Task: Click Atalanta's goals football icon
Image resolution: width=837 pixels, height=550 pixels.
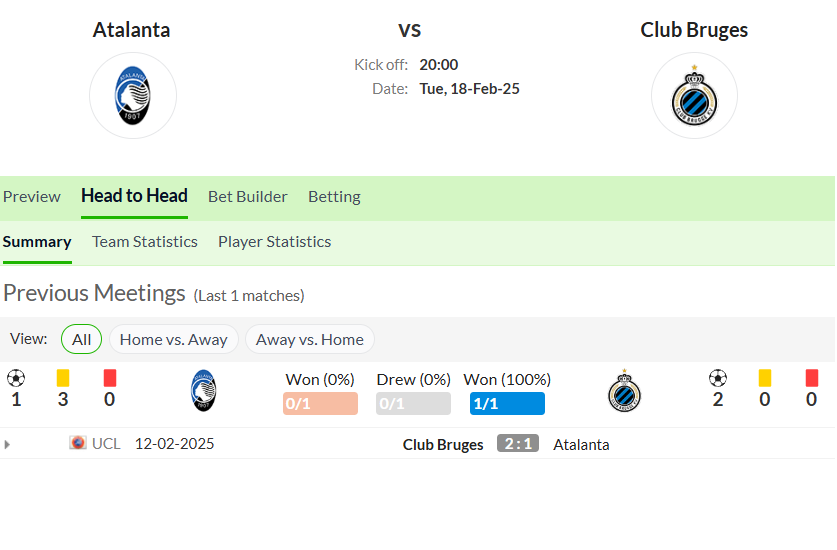Action: click(x=16, y=378)
